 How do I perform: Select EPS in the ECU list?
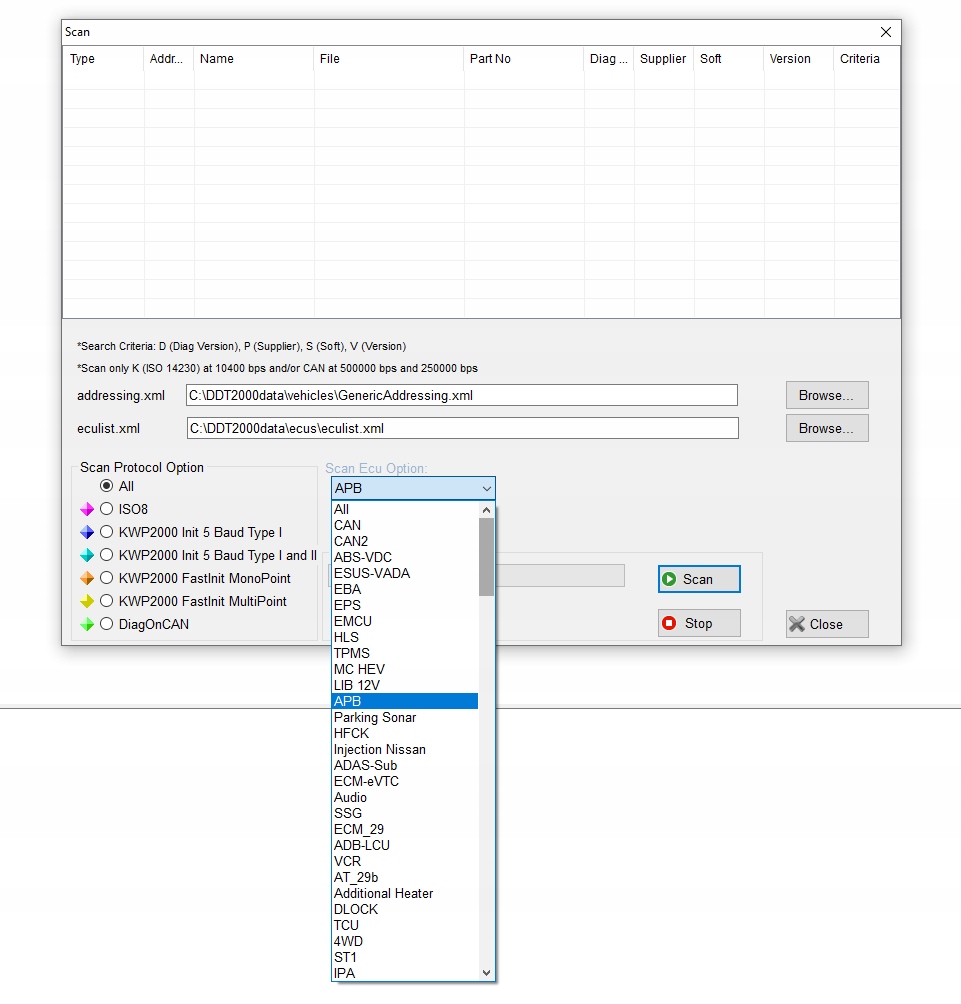click(x=405, y=606)
